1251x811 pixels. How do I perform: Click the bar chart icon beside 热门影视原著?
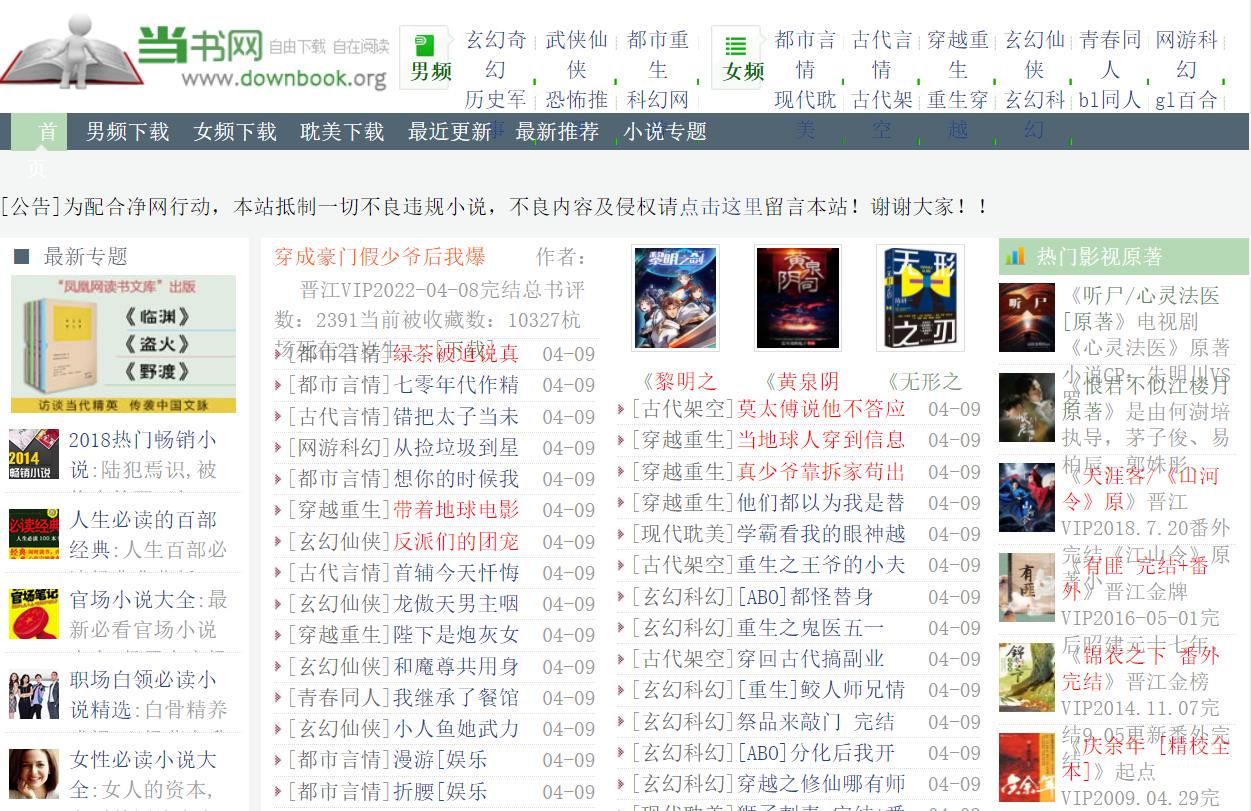click(1015, 257)
